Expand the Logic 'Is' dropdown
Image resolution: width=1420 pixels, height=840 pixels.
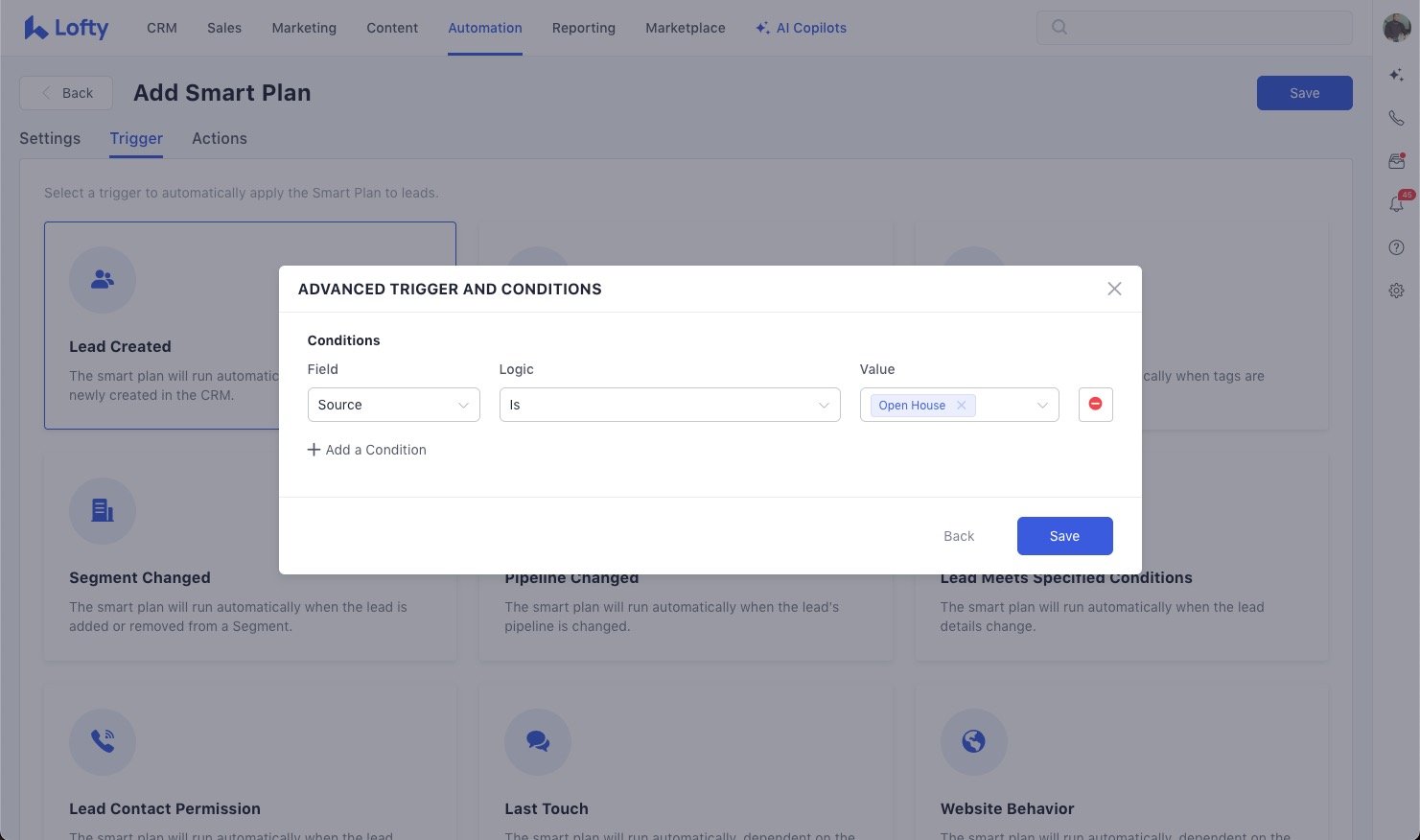pos(669,405)
